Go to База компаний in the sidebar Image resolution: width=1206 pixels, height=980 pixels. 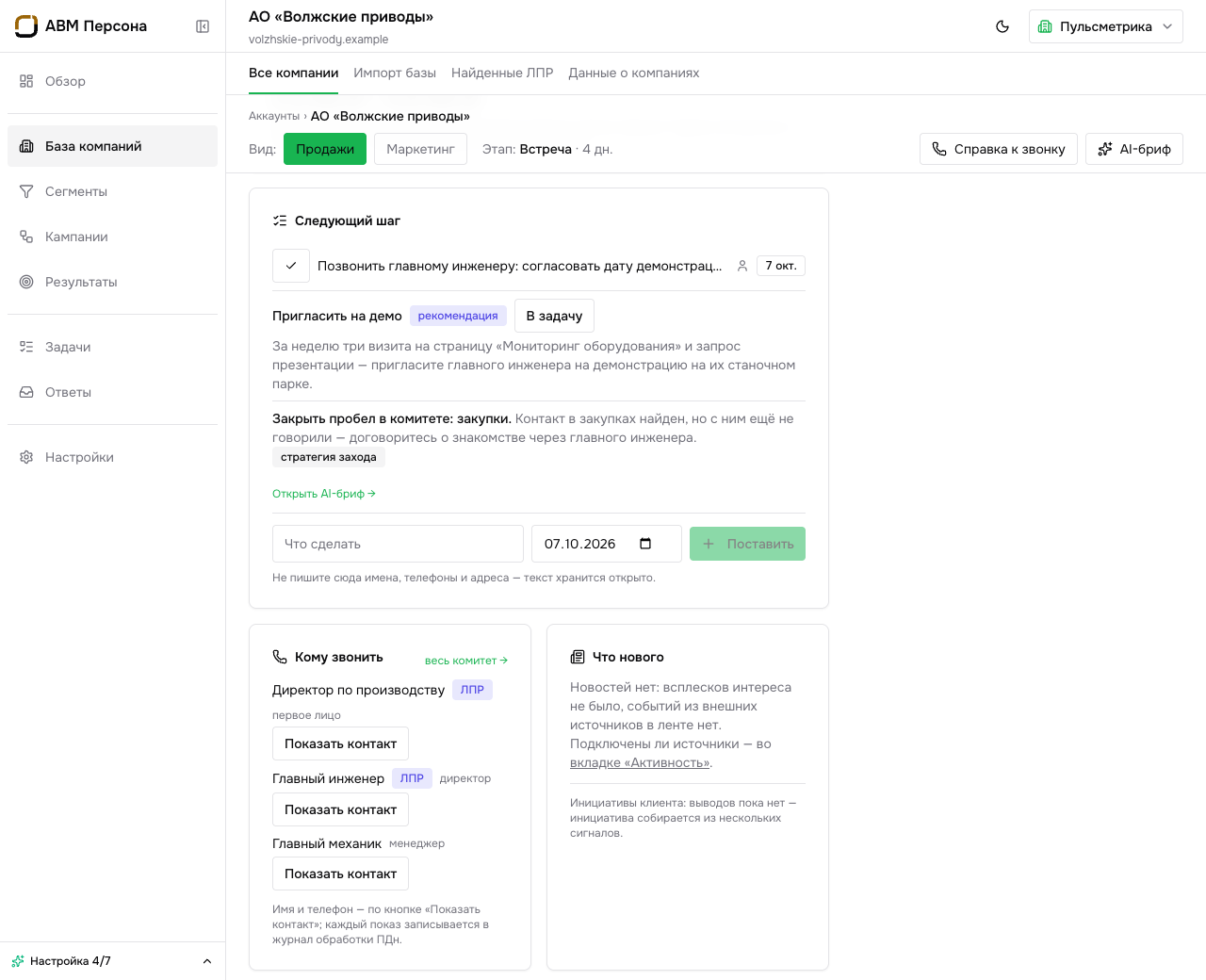[x=112, y=146]
